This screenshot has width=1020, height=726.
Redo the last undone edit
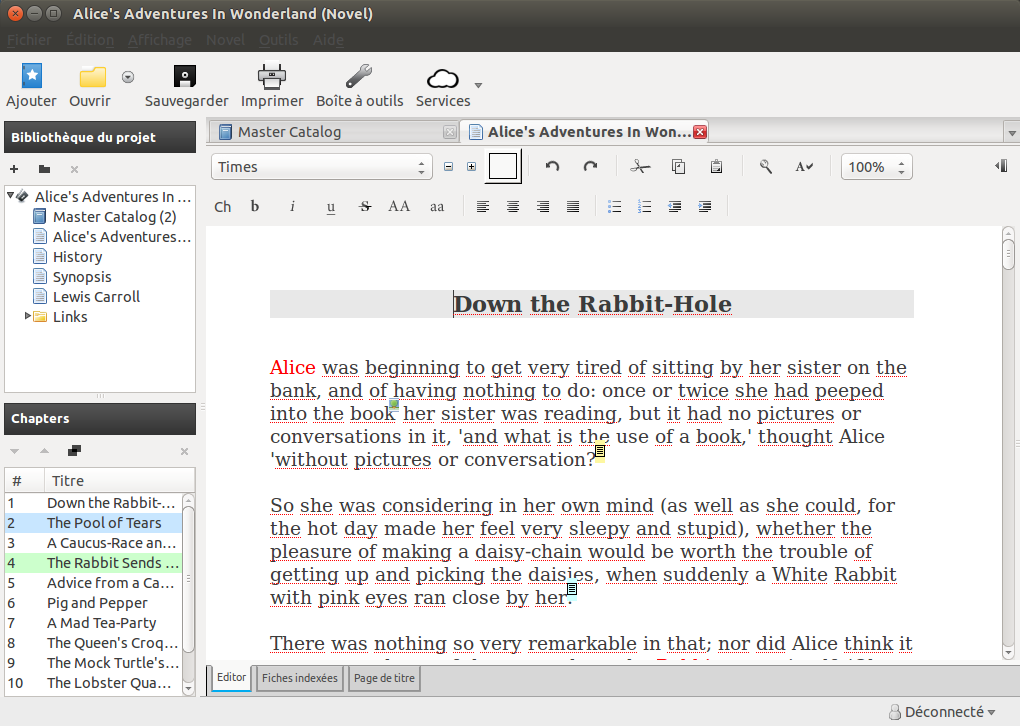coord(590,167)
